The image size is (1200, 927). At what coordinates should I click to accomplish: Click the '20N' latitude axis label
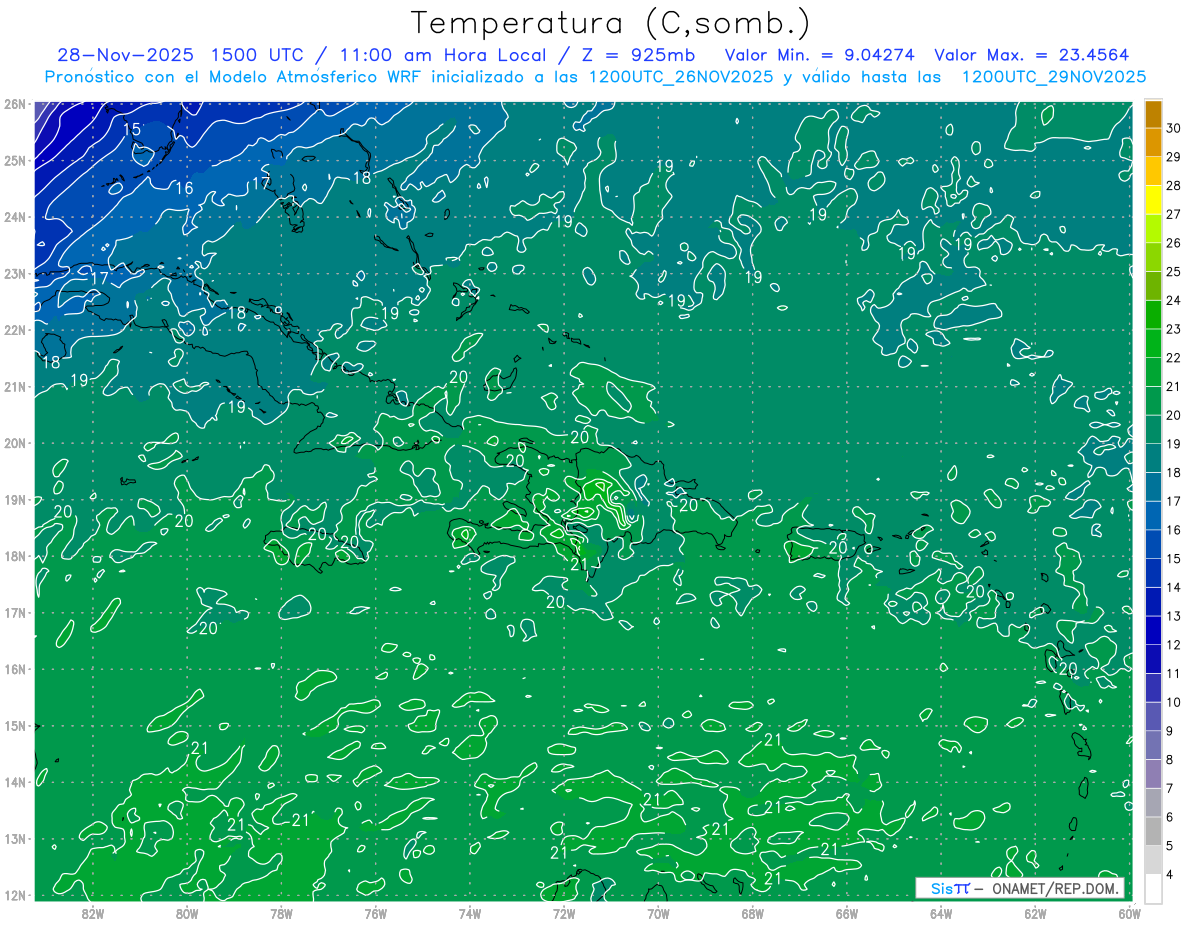(15, 443)
